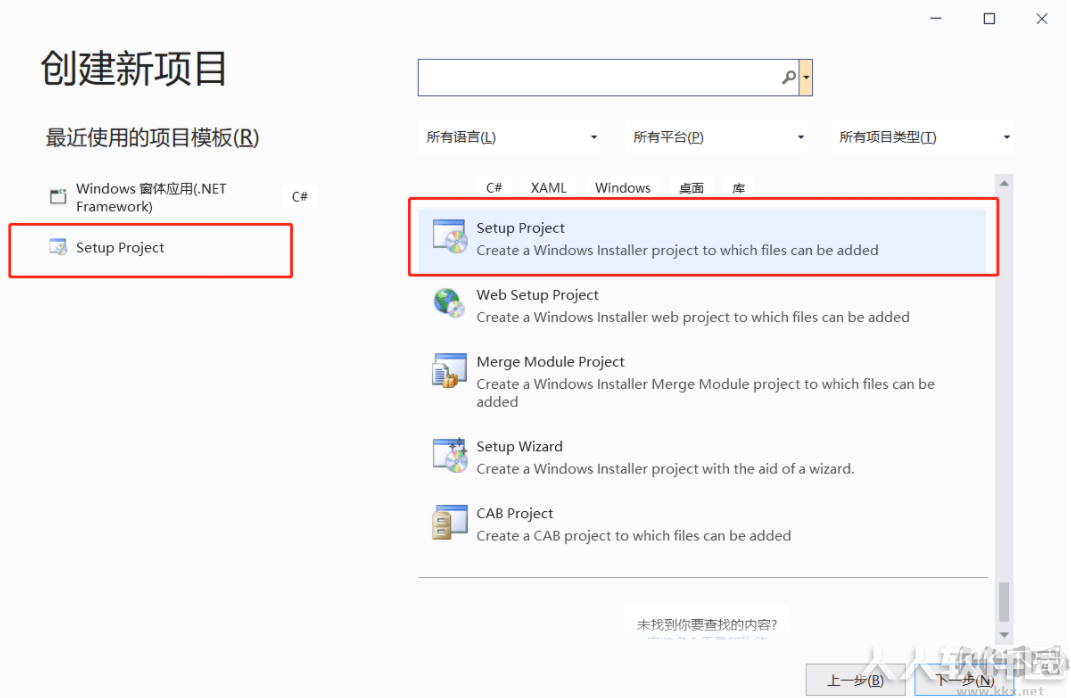Select the Setup Wizard entry
This screenshot has width=1071, height=698.
(702, 457)
